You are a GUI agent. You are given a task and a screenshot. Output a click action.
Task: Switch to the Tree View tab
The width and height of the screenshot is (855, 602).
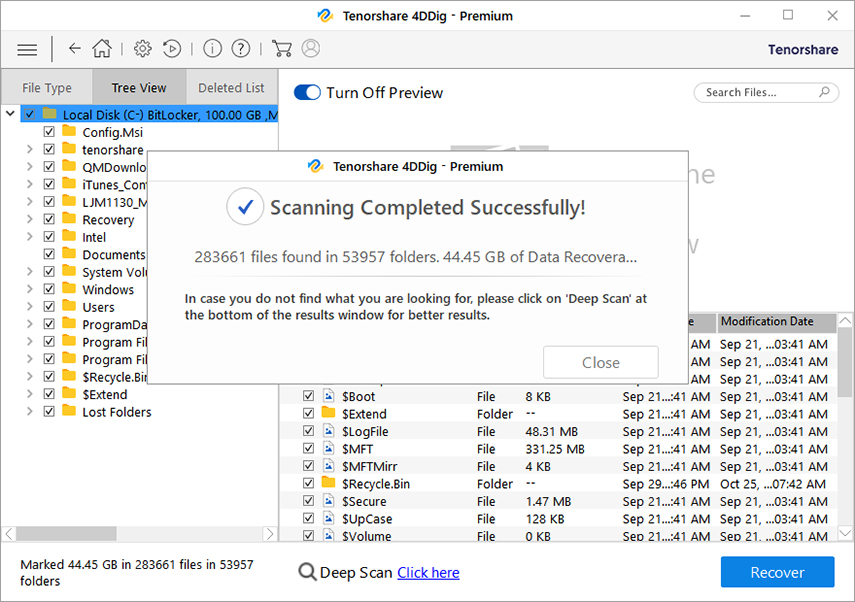coord(139,87)
